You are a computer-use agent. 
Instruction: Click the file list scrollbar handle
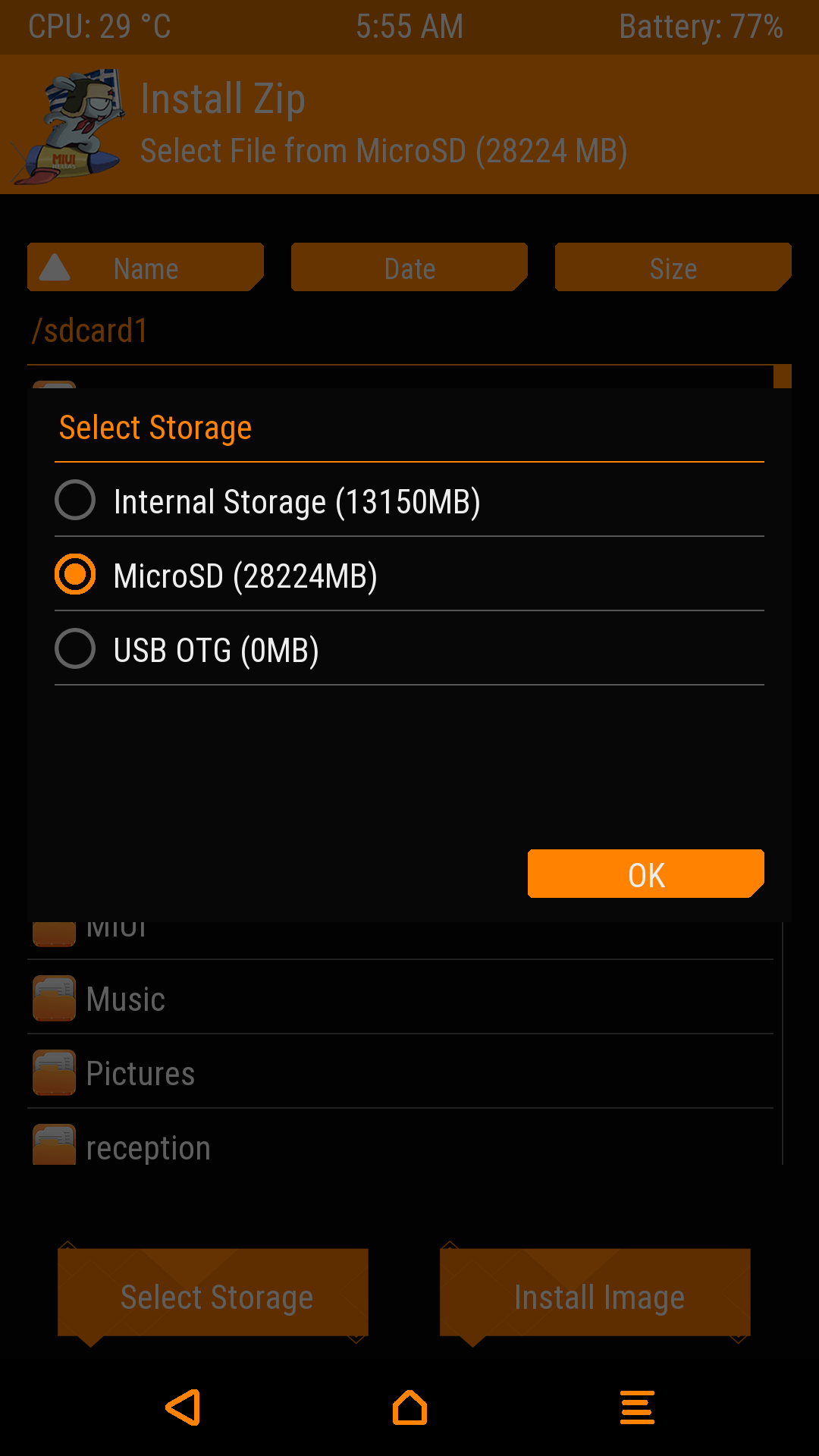[x=782, y=377]
